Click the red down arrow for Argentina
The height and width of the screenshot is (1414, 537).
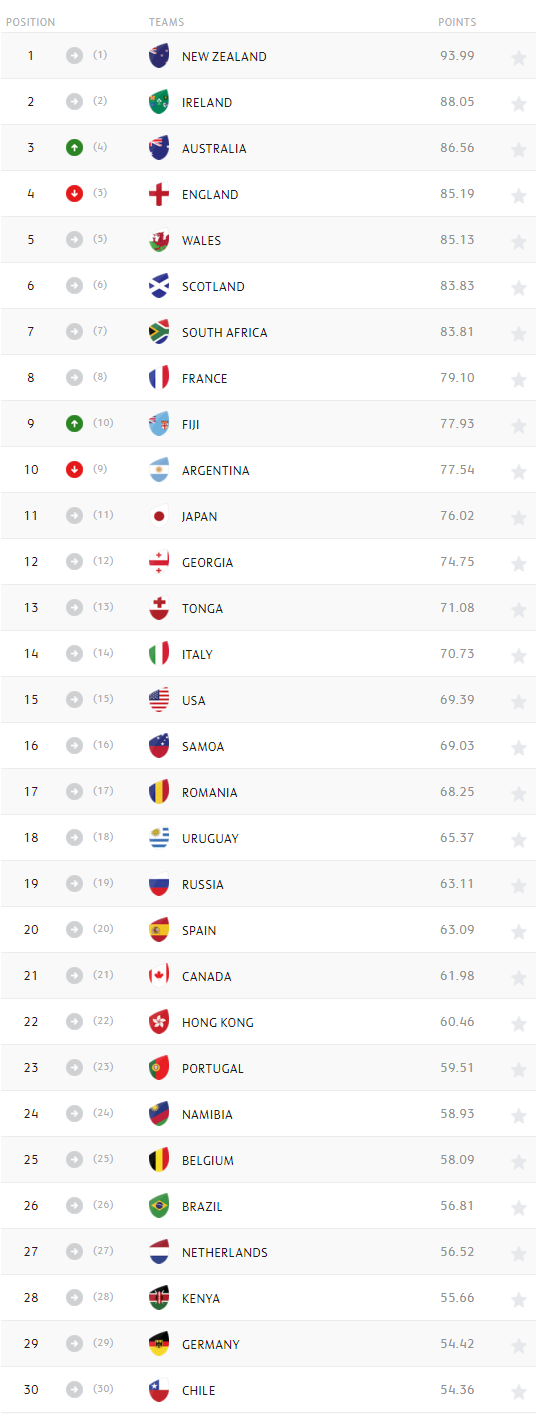[73, 470]
